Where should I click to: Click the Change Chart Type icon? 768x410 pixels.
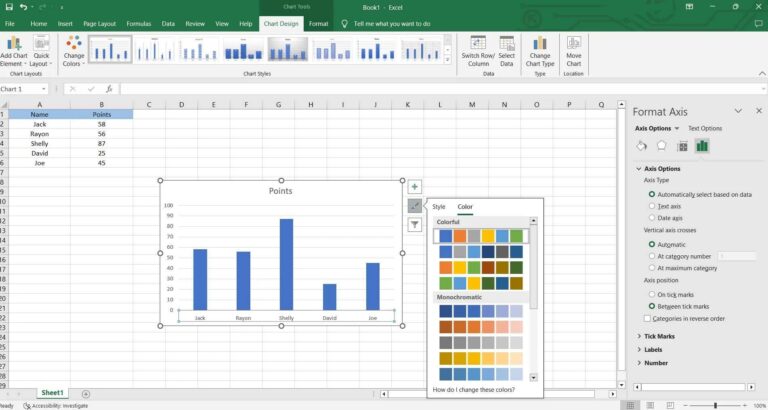tap(540, 43)
